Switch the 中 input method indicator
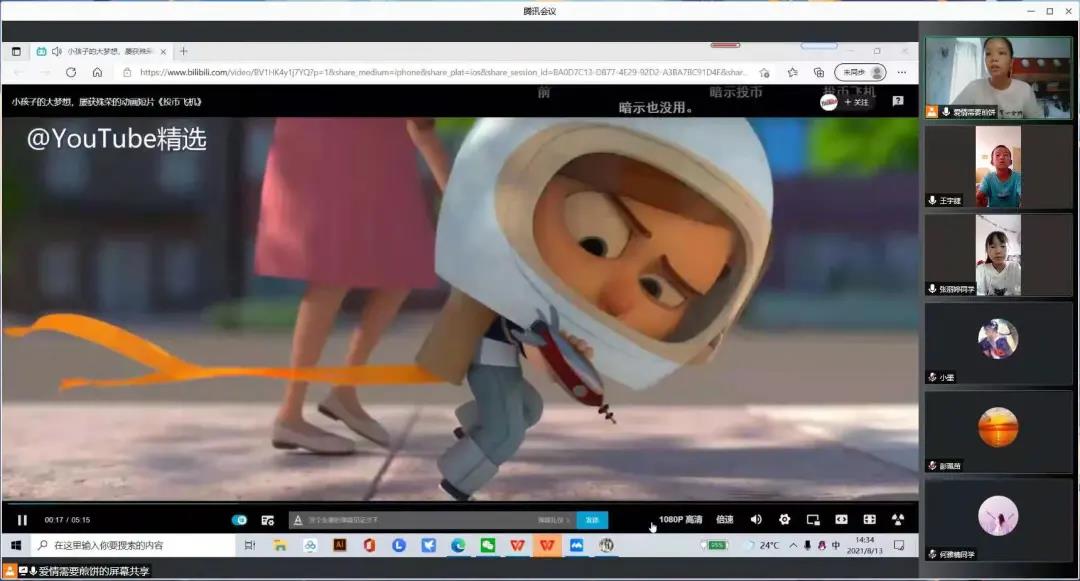The width and height of the screenshot is (1080, 581). [x=835, y=545]
